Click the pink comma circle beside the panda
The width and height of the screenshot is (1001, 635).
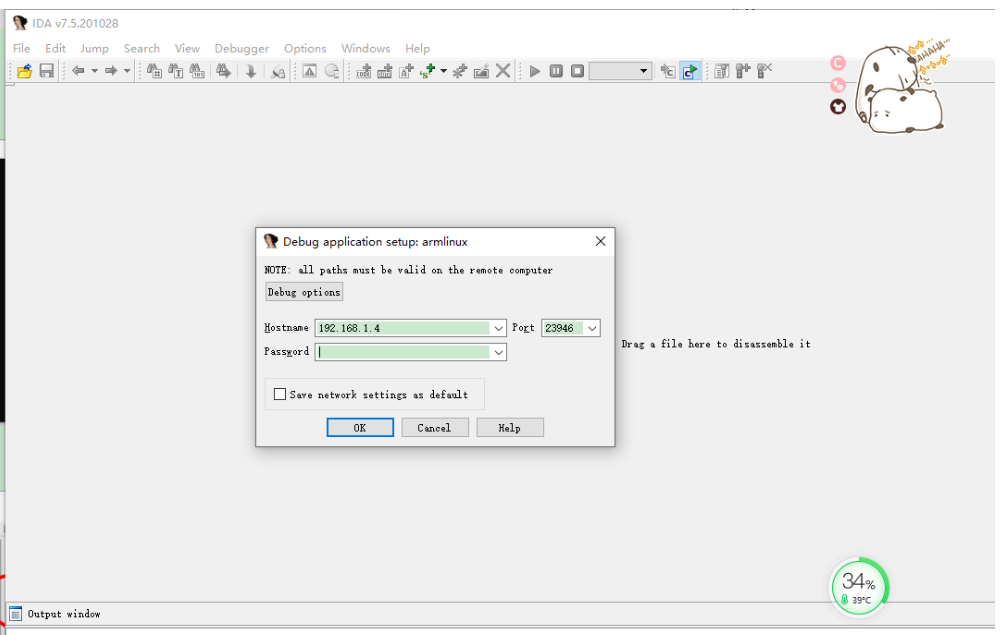click(x=838, y=85)
